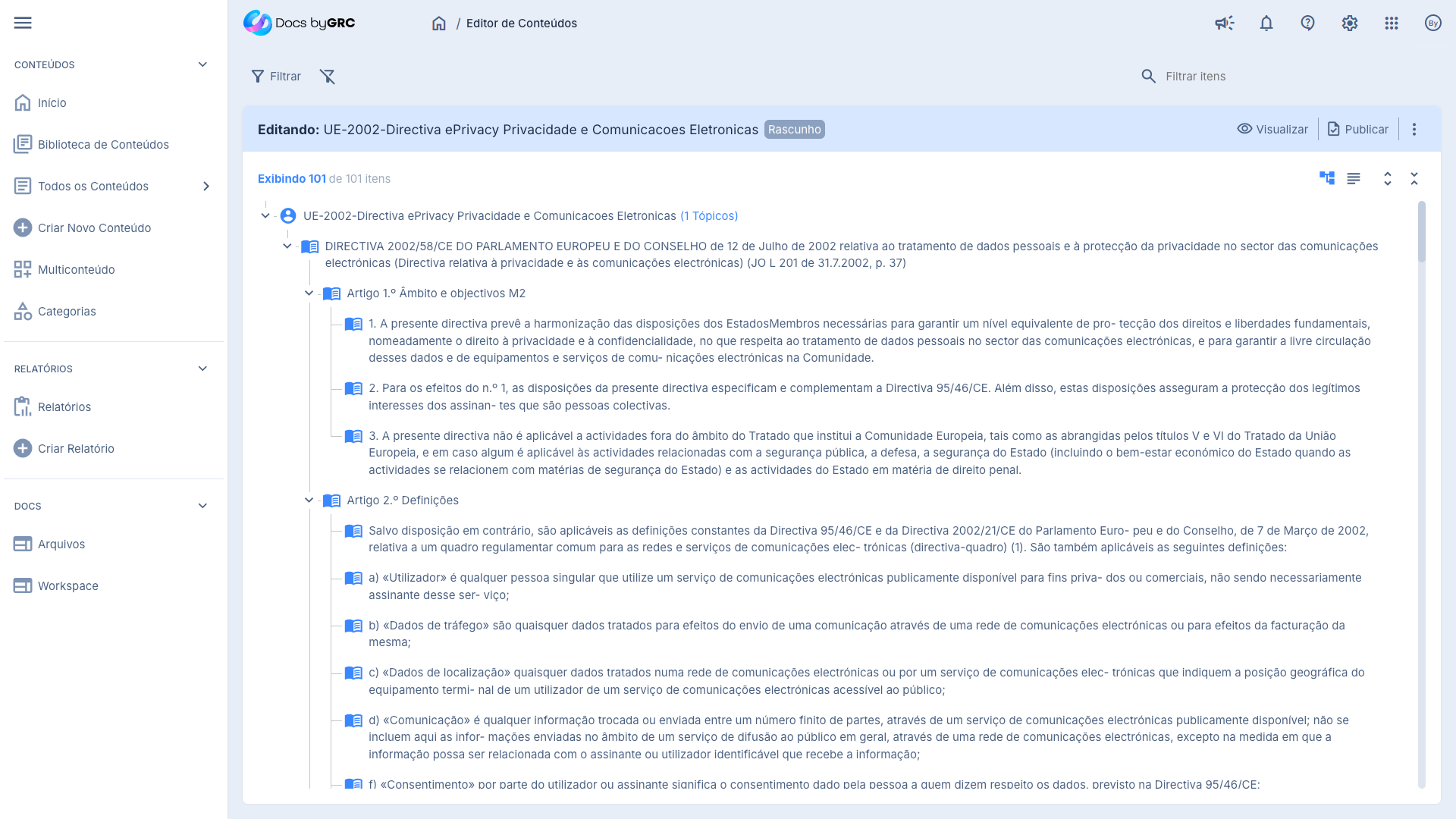
Task: Click the Visualizar button
Action: coord(1272,130)
